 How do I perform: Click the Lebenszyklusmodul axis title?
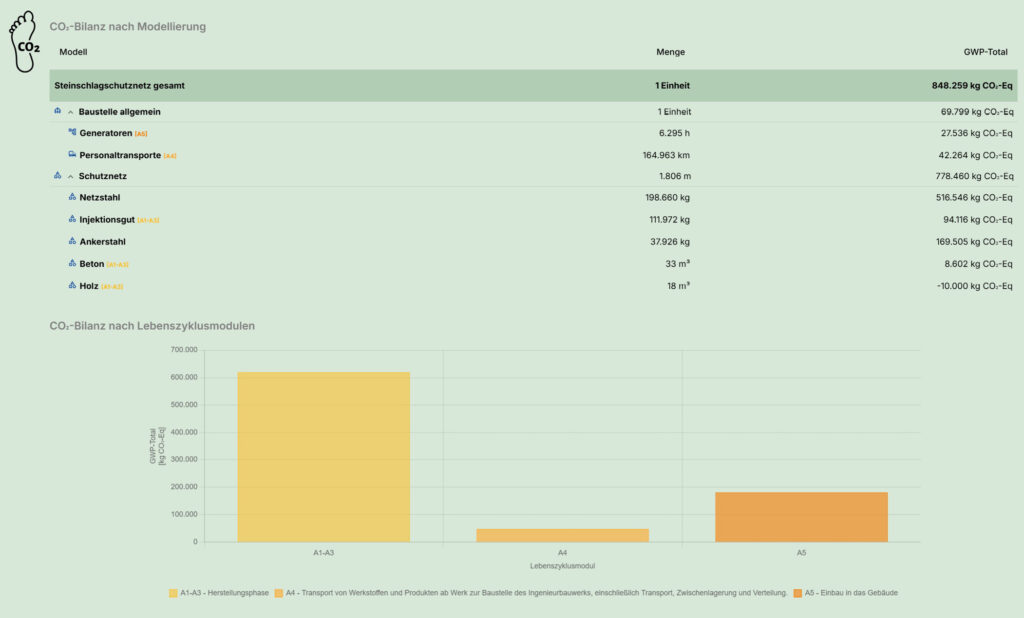click(x=562, y=566)
